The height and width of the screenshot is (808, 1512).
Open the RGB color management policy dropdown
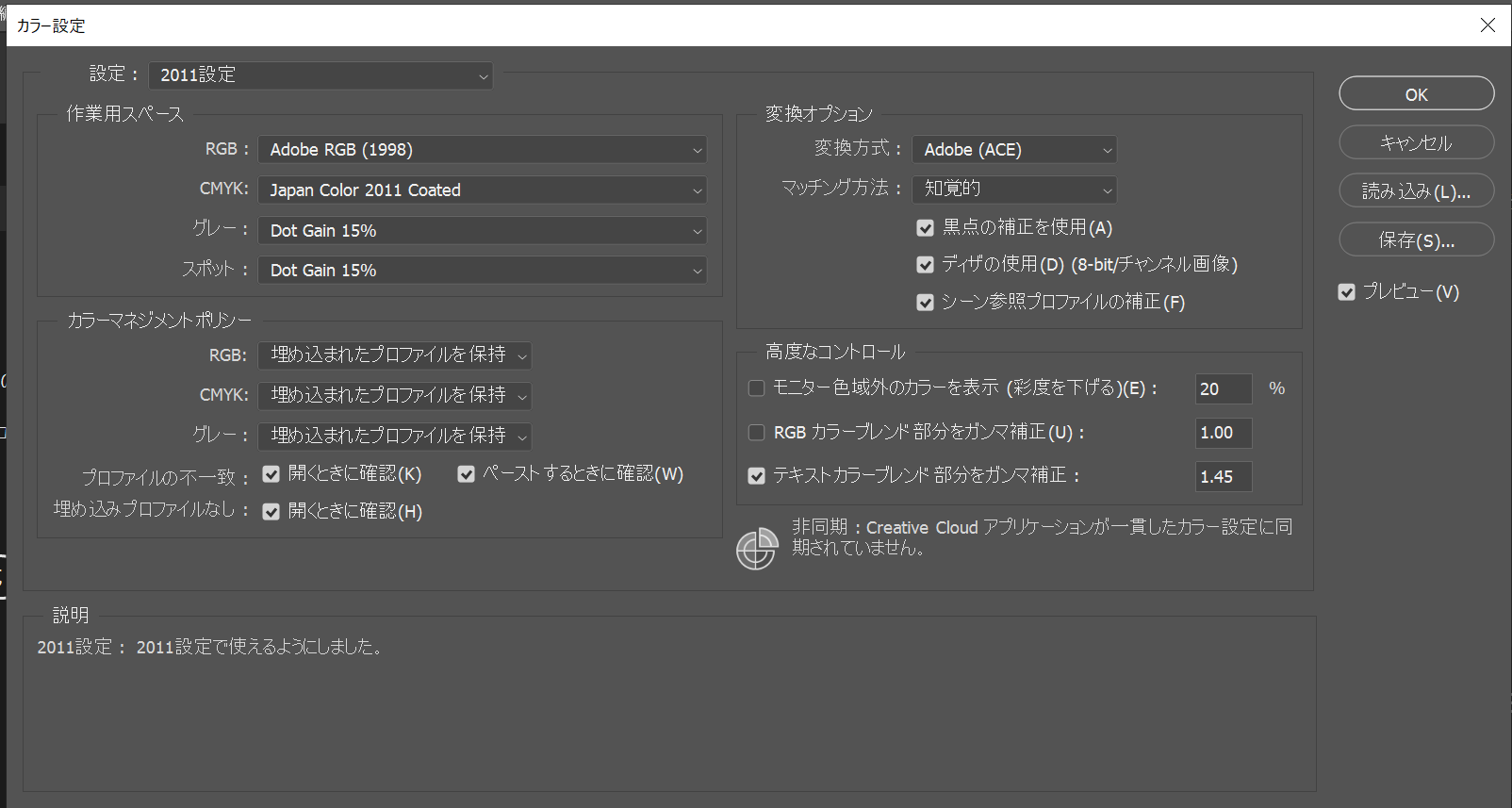[395, 355]
